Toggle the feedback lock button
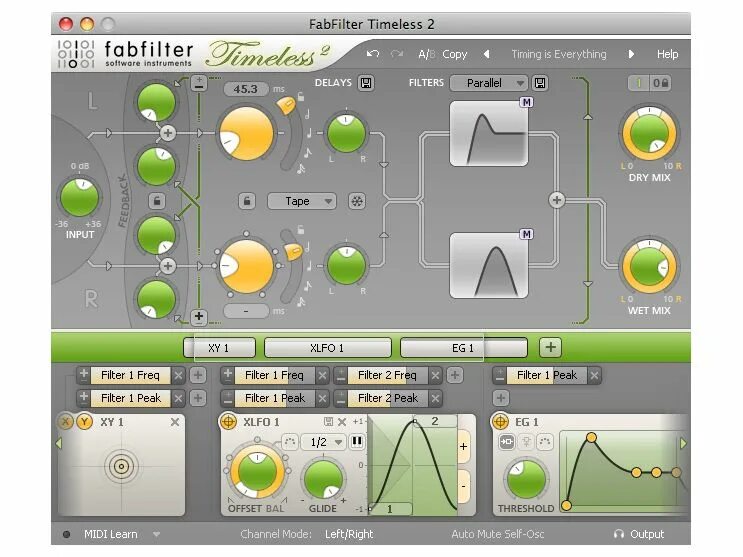This screenshot has width=743, height=557. click(157, 201)
